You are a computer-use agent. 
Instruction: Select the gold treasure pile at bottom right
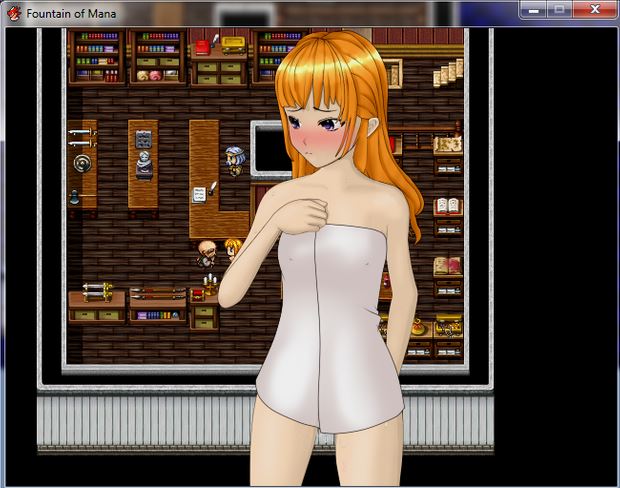point(447,326)
